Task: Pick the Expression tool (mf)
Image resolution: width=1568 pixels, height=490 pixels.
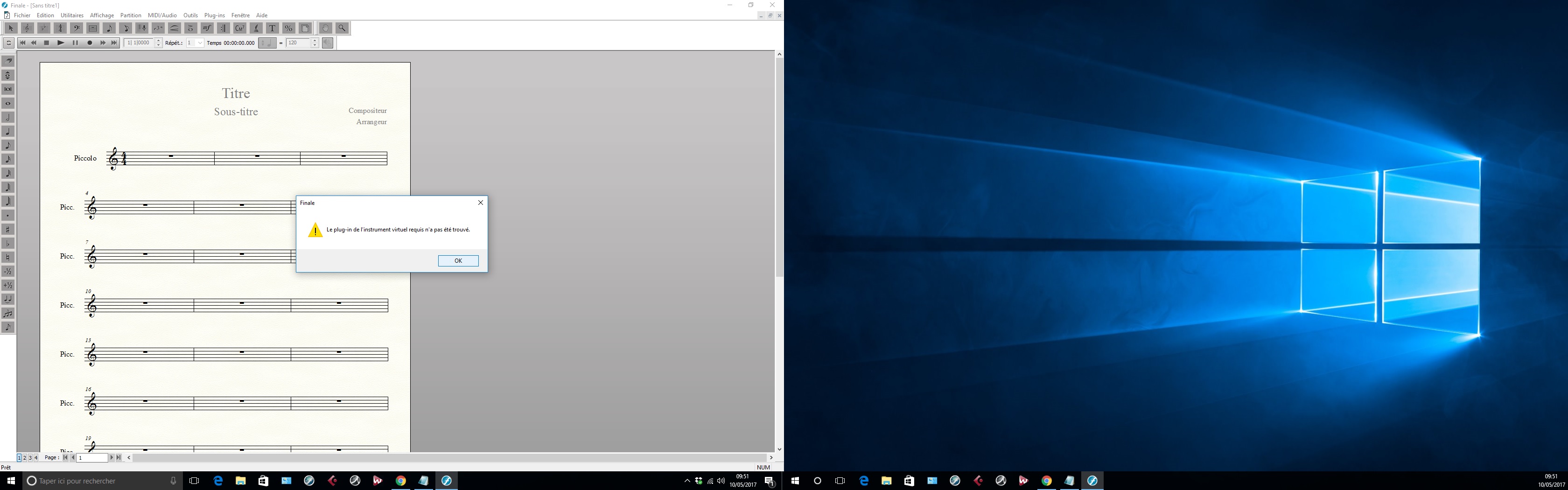Action: [x=207, y=28]
